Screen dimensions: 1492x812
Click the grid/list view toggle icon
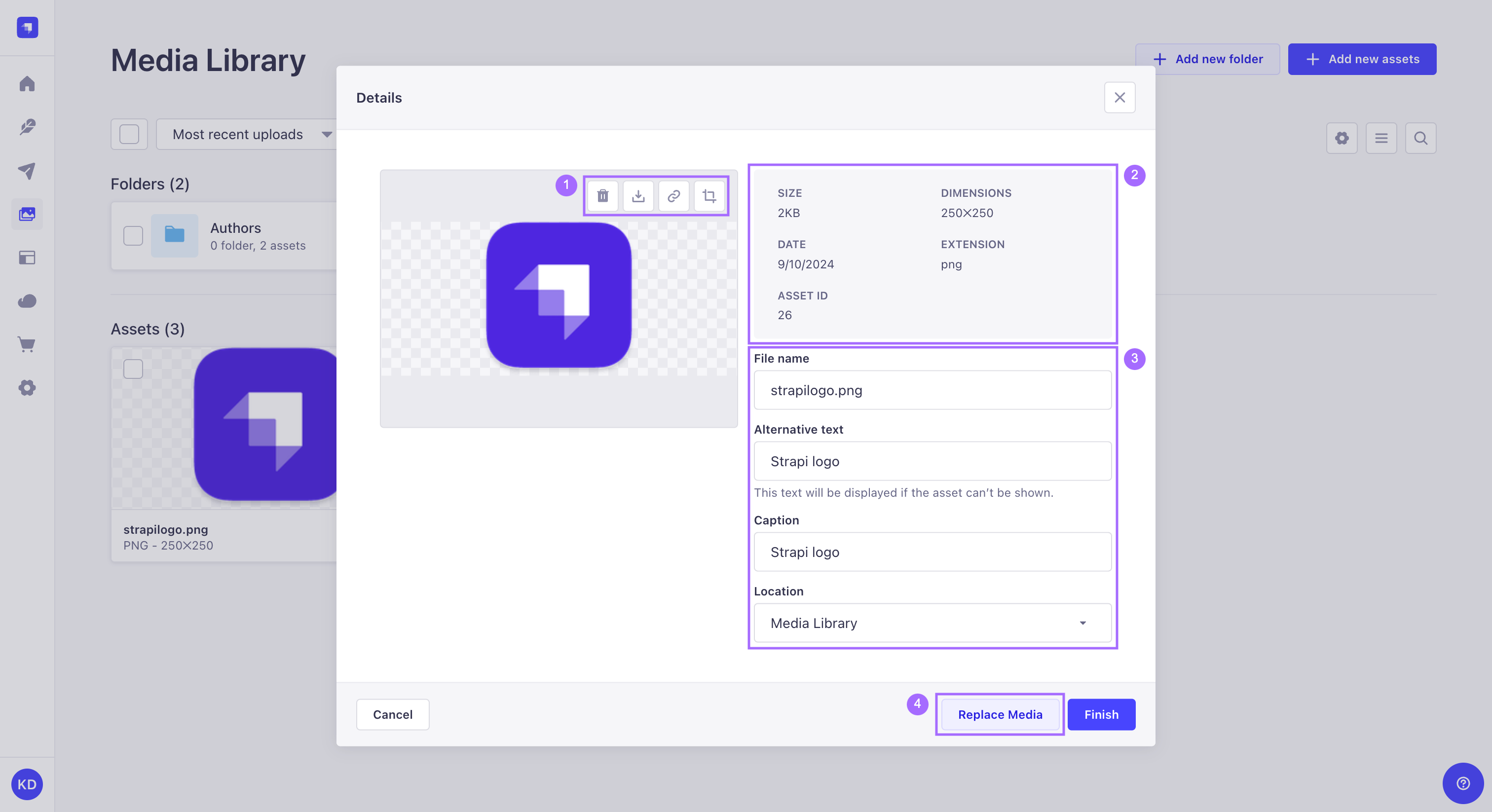[1381, 138]
